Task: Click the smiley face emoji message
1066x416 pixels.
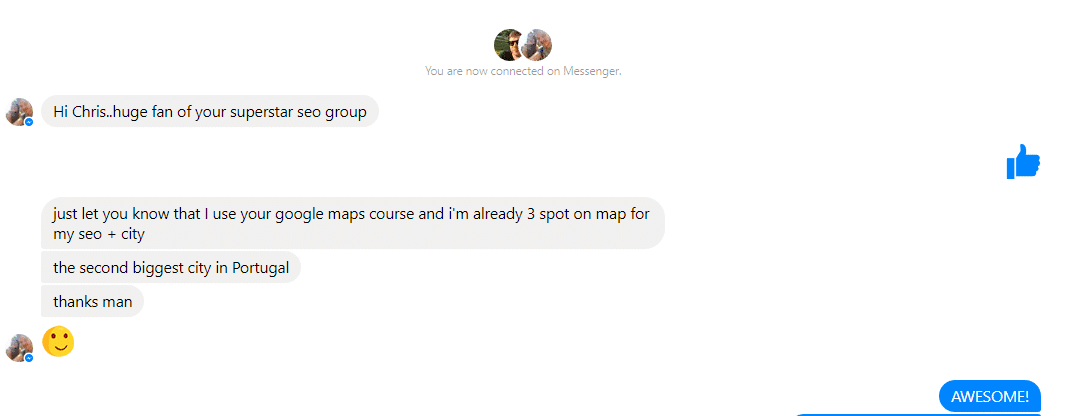Action: coord(58,341)
